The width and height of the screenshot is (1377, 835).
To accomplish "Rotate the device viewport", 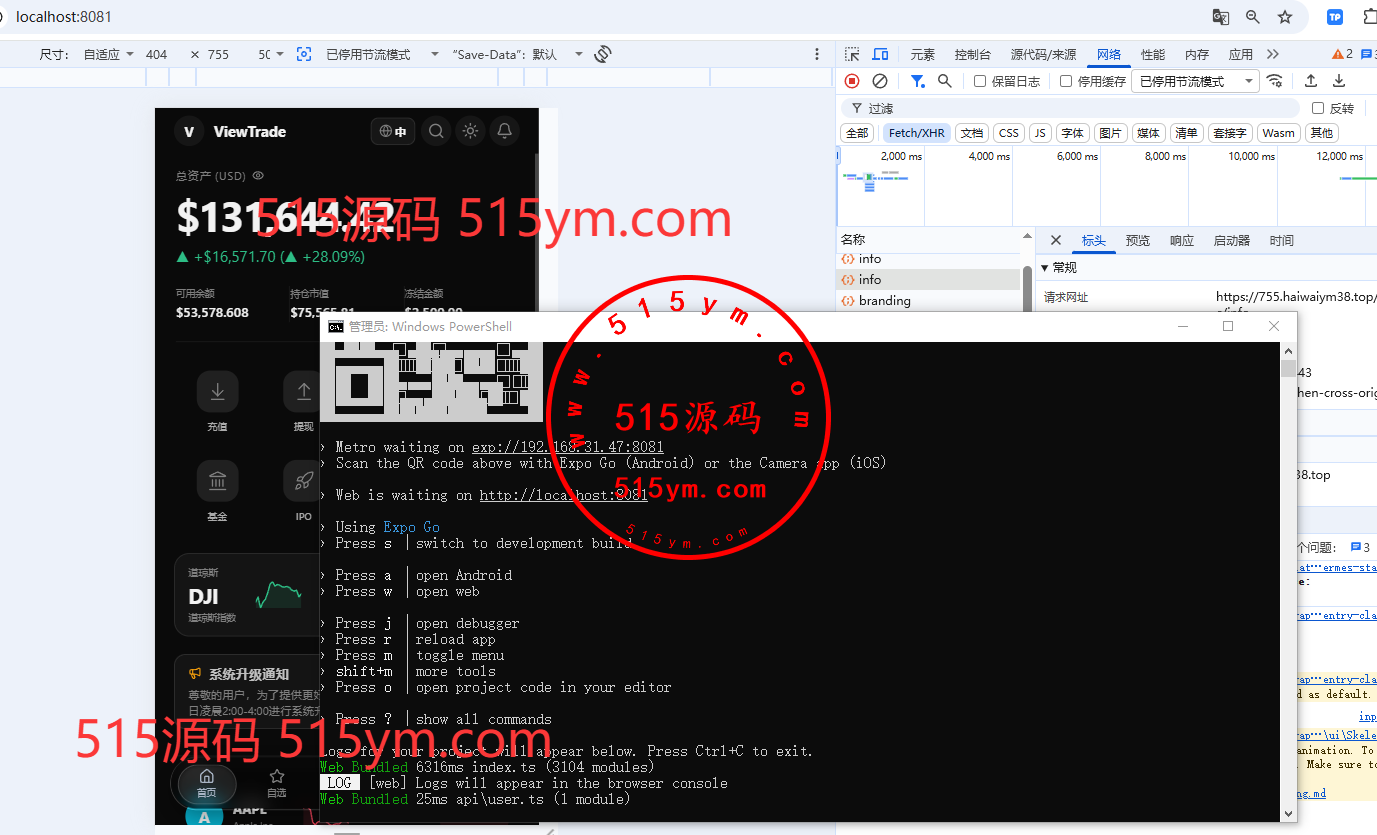I will pos(603,54).
